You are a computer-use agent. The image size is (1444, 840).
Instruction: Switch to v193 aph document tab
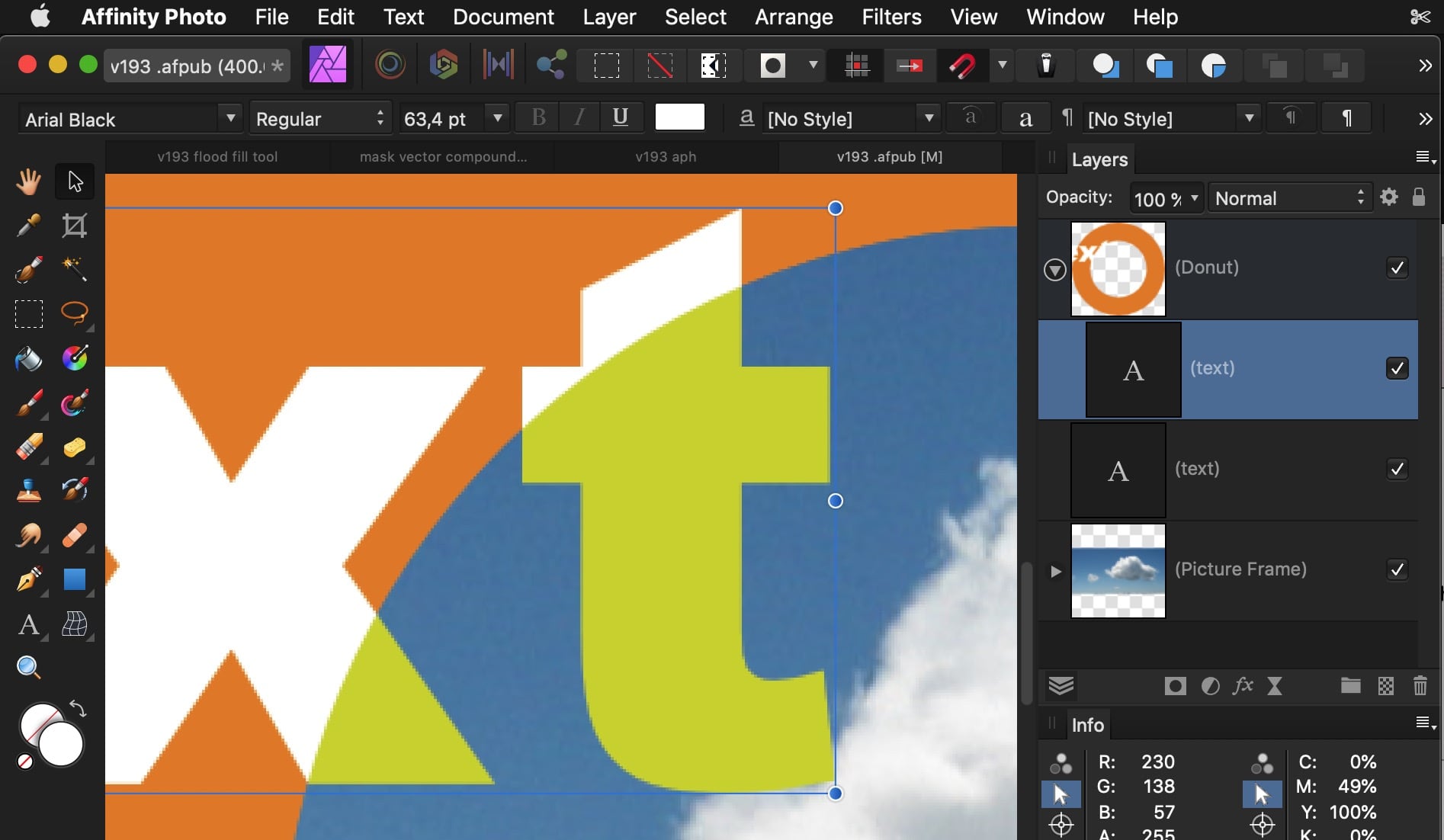tap(666, 157)
